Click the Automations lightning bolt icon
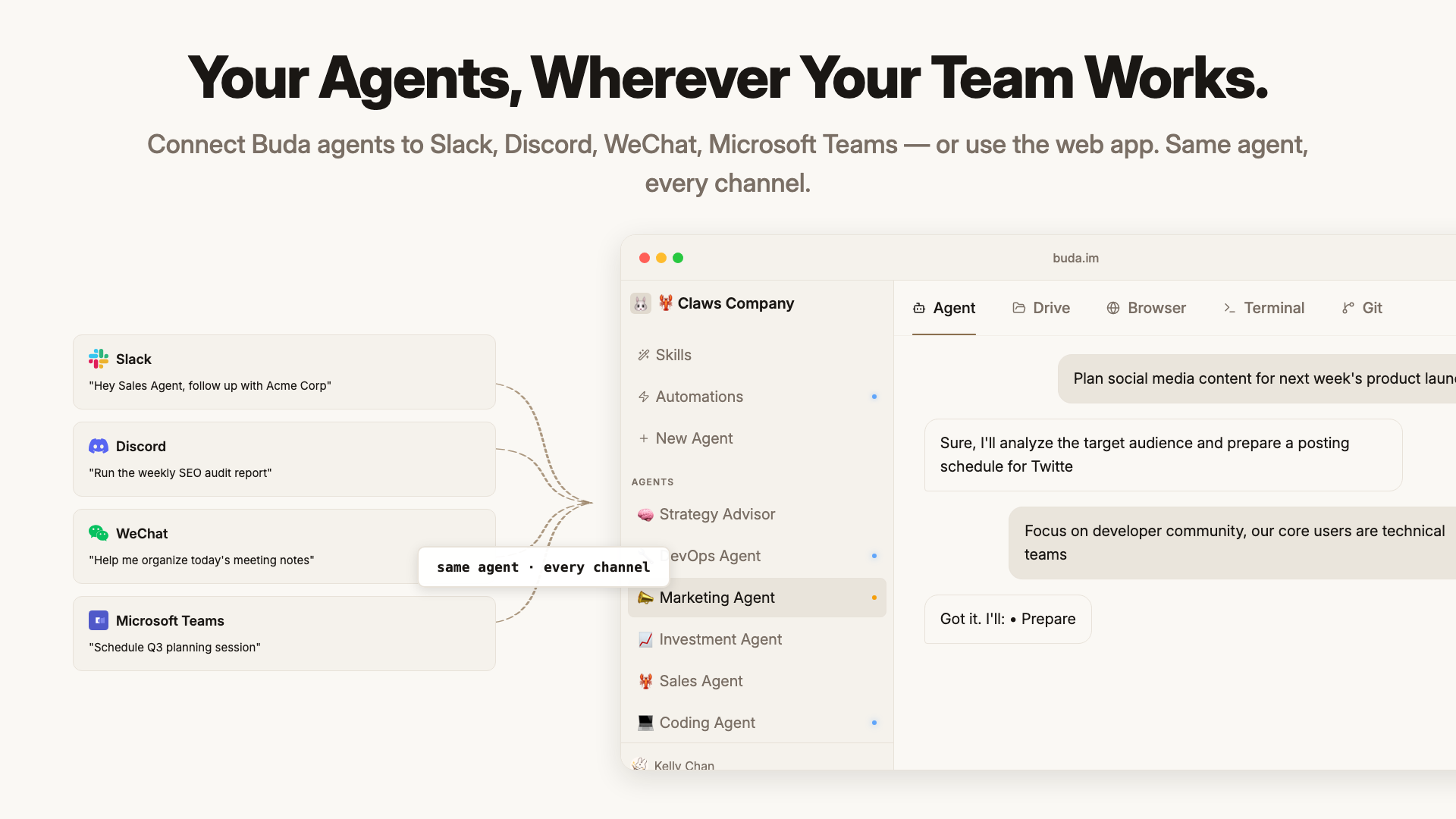 644,397
